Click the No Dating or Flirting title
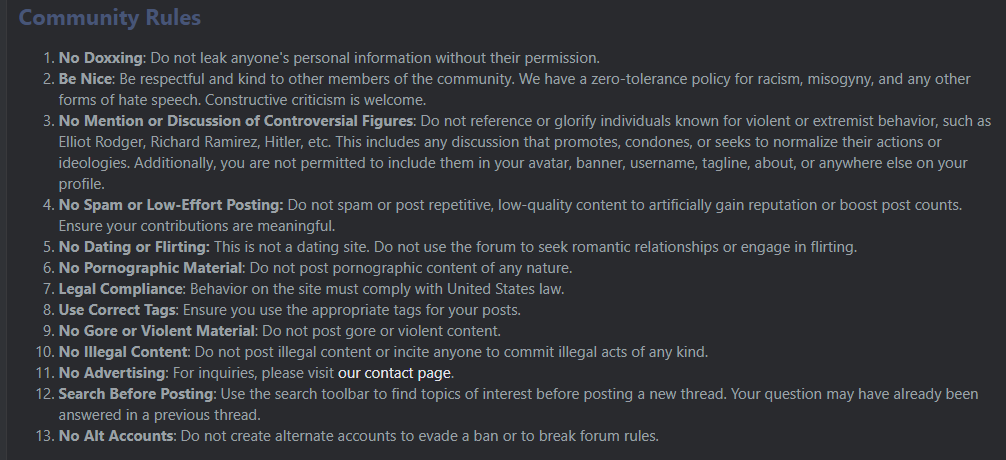1006x460 pixels. [x=134, y=247]
